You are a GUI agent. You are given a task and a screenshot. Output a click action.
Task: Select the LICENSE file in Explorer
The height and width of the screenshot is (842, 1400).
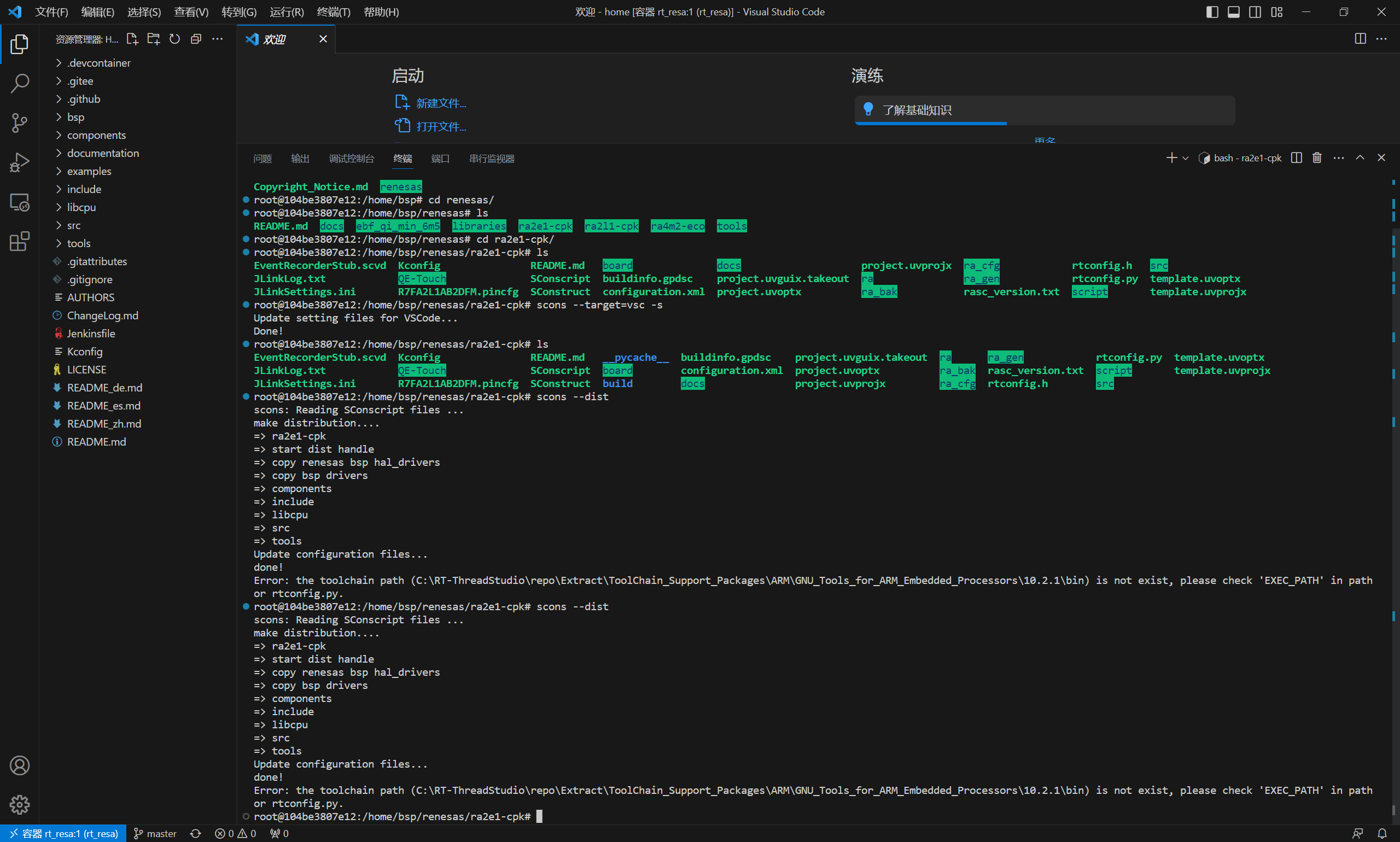tap(138, 370)
